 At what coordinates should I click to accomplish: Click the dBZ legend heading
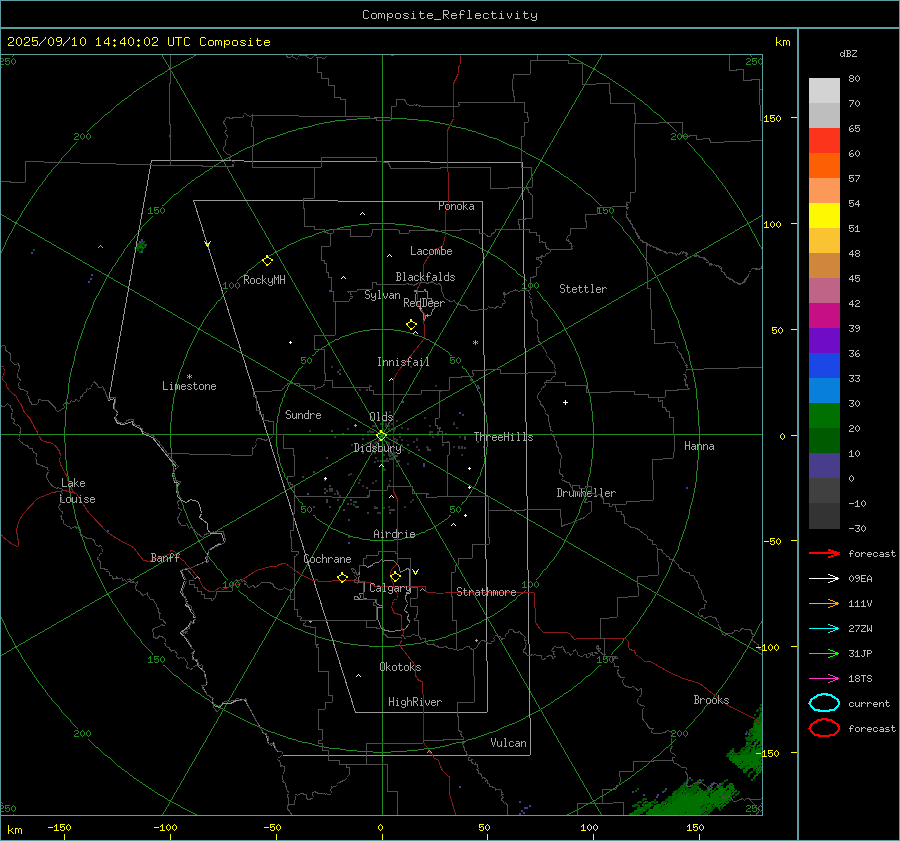[x=848, y=54]
